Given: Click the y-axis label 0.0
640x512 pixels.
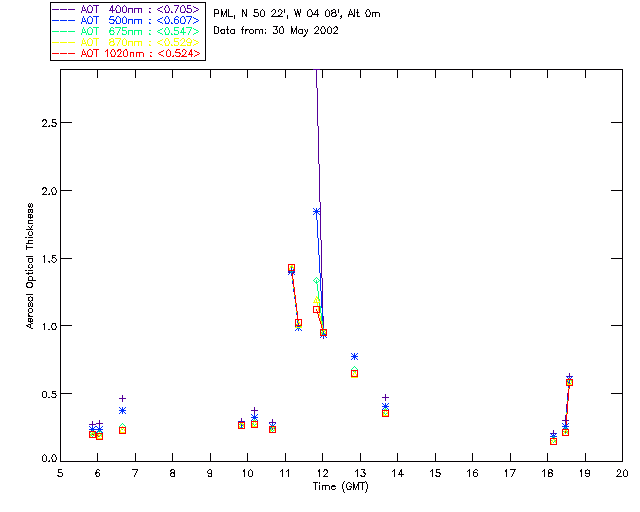Looking at the screenshot, I should point(49,459).
